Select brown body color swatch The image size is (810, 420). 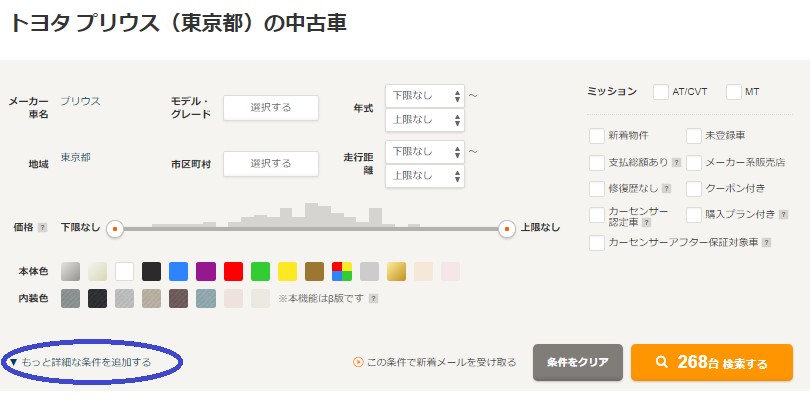315,271
